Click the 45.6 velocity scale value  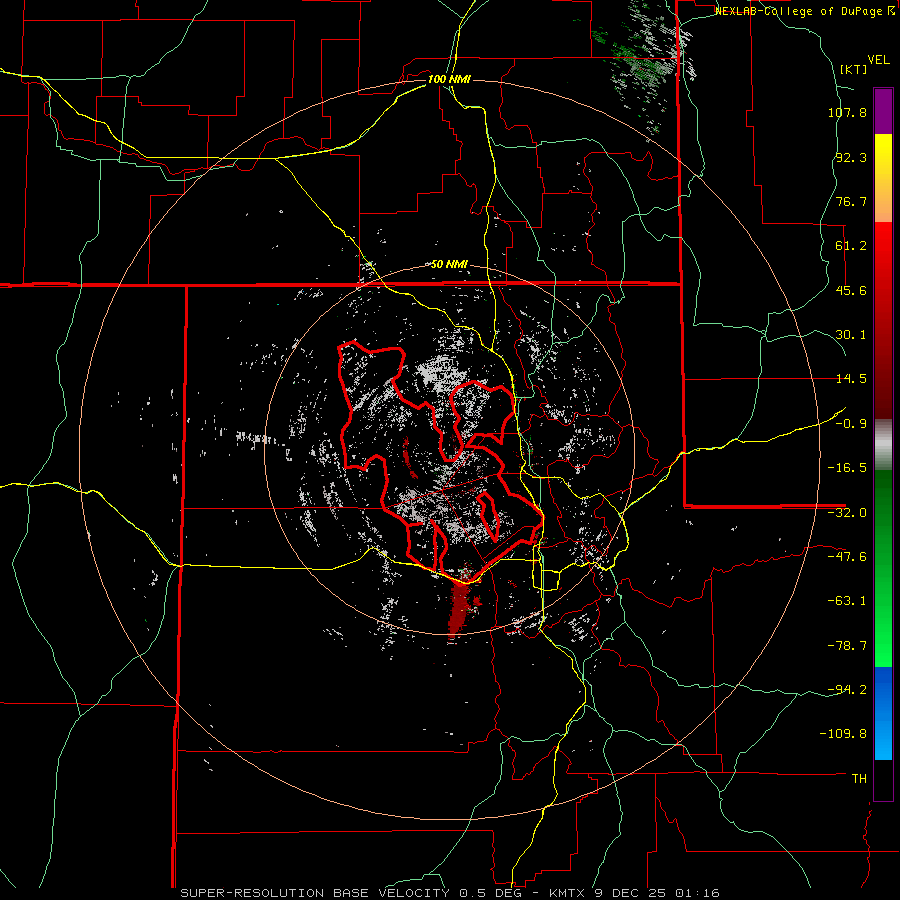851,290
